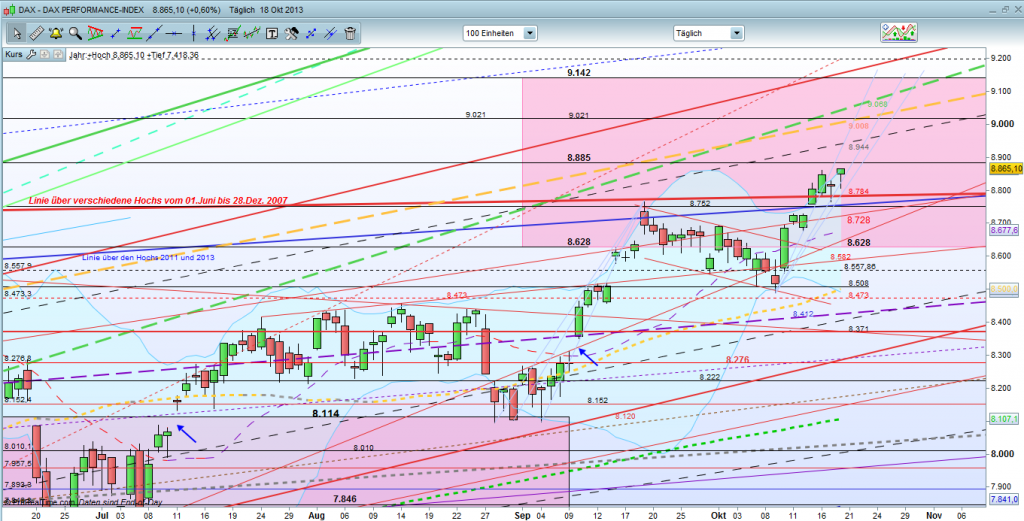Select the dashed blue line tool
This screenshot has height=521, width=1024.
click(311, 32)
